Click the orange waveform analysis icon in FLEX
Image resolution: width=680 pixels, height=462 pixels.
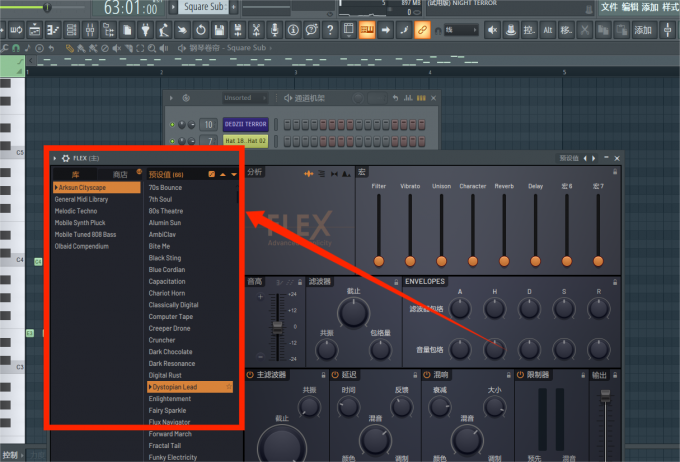[x=308, y=174]
